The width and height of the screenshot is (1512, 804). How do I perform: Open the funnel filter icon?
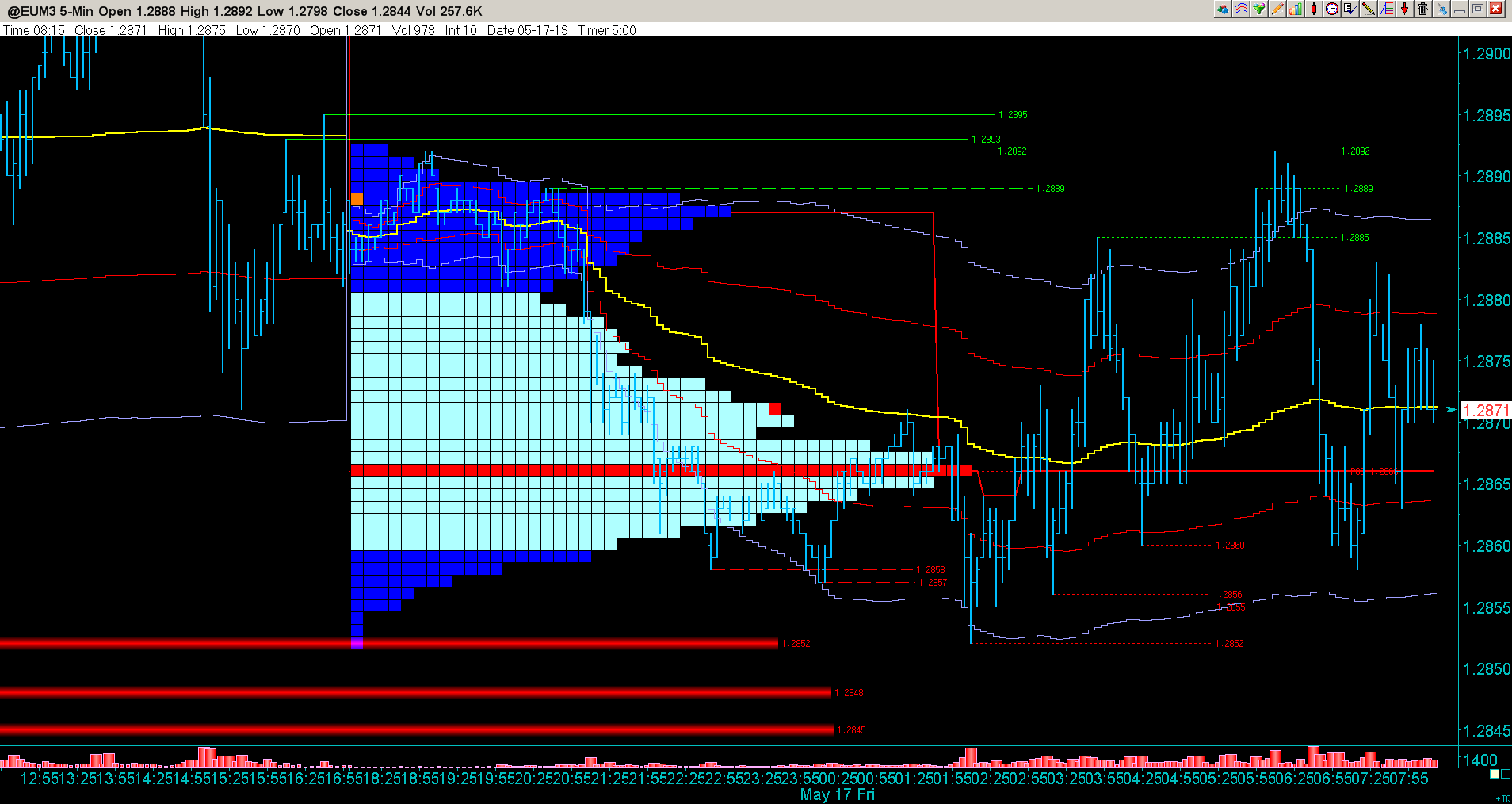click(x=1259, y=9)
